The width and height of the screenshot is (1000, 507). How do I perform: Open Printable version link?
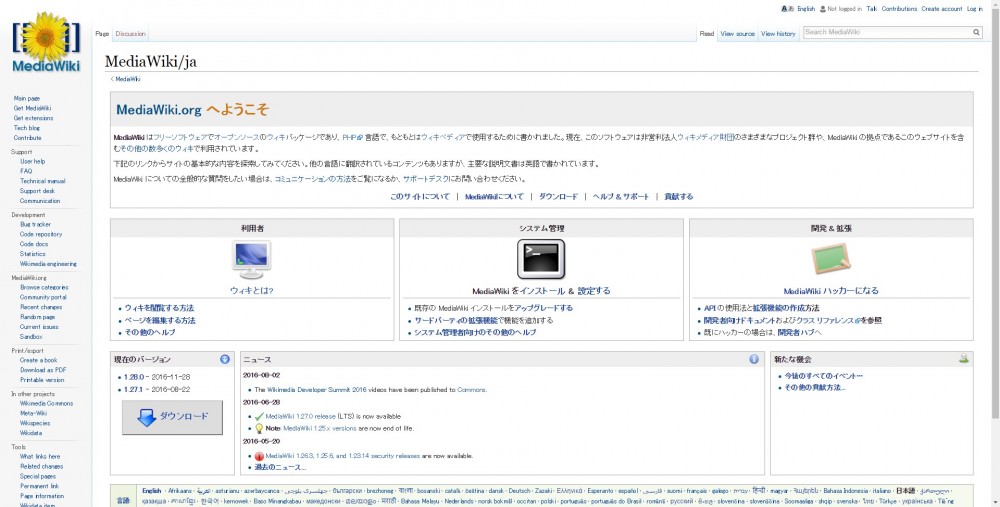coord(42,380)
